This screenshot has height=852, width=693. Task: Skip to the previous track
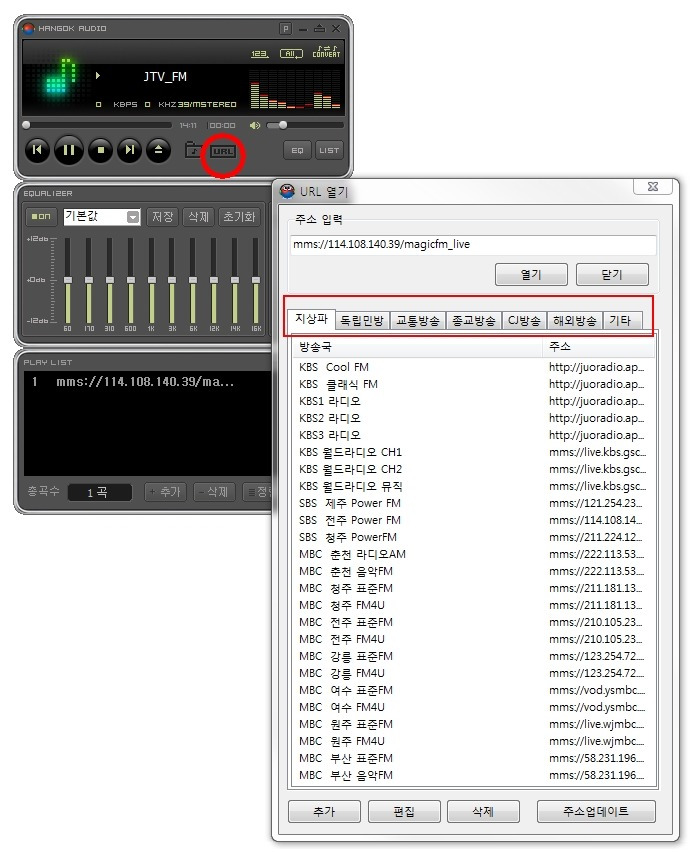coord(37,150)
